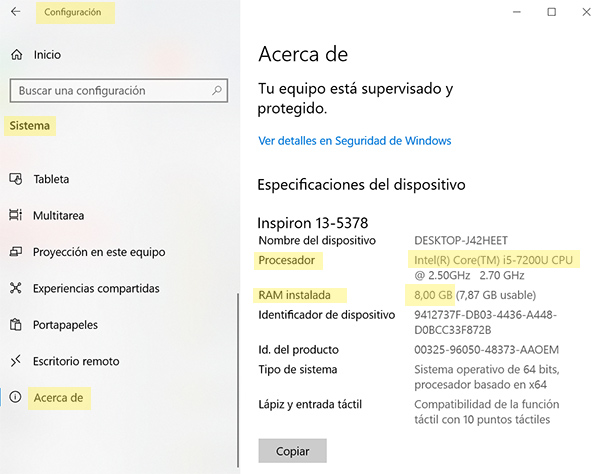The image size is (600, 474).
Task: Open the Multitarea settings page
Action: click(x=58, y=215)
